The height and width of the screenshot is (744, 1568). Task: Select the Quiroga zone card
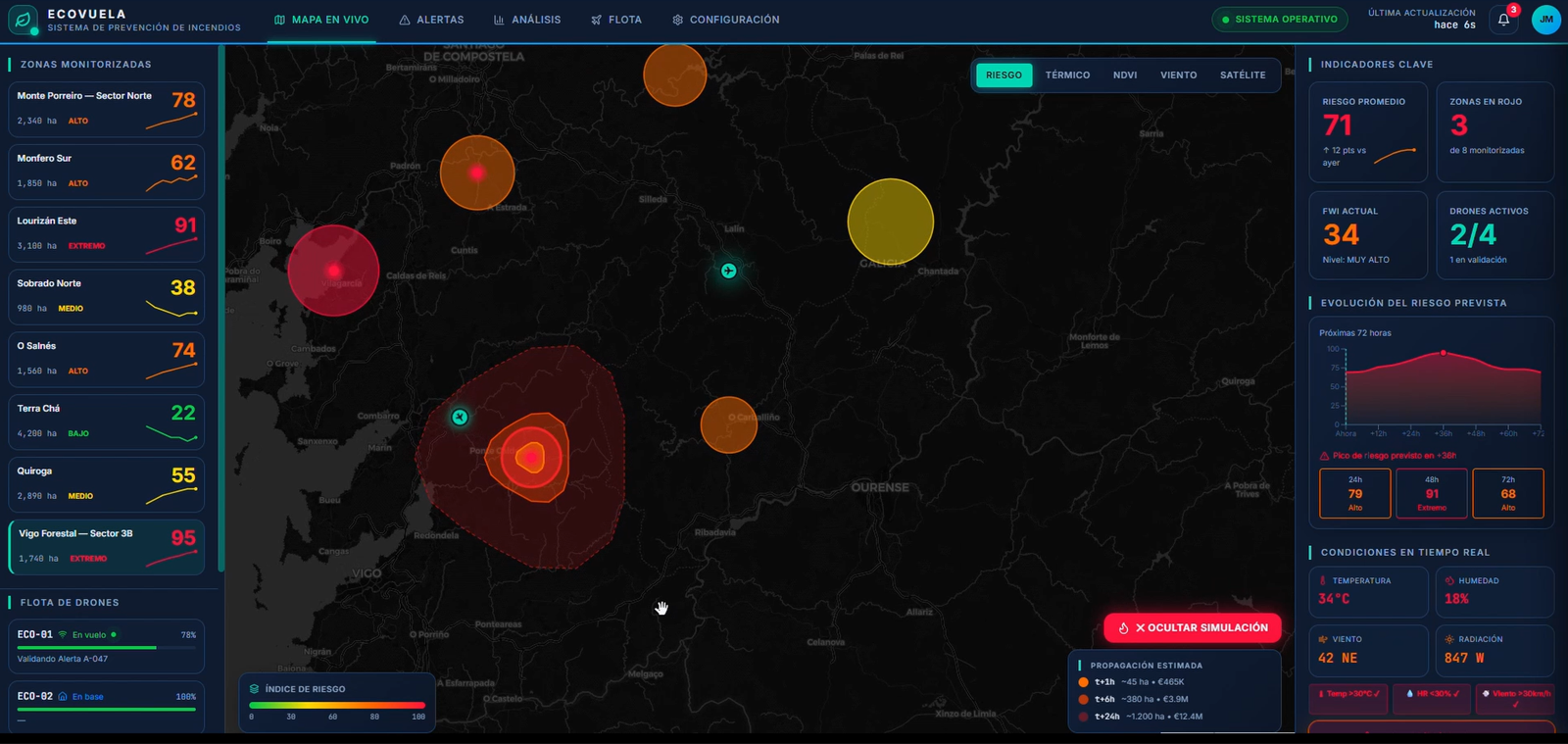pos(107,485)
